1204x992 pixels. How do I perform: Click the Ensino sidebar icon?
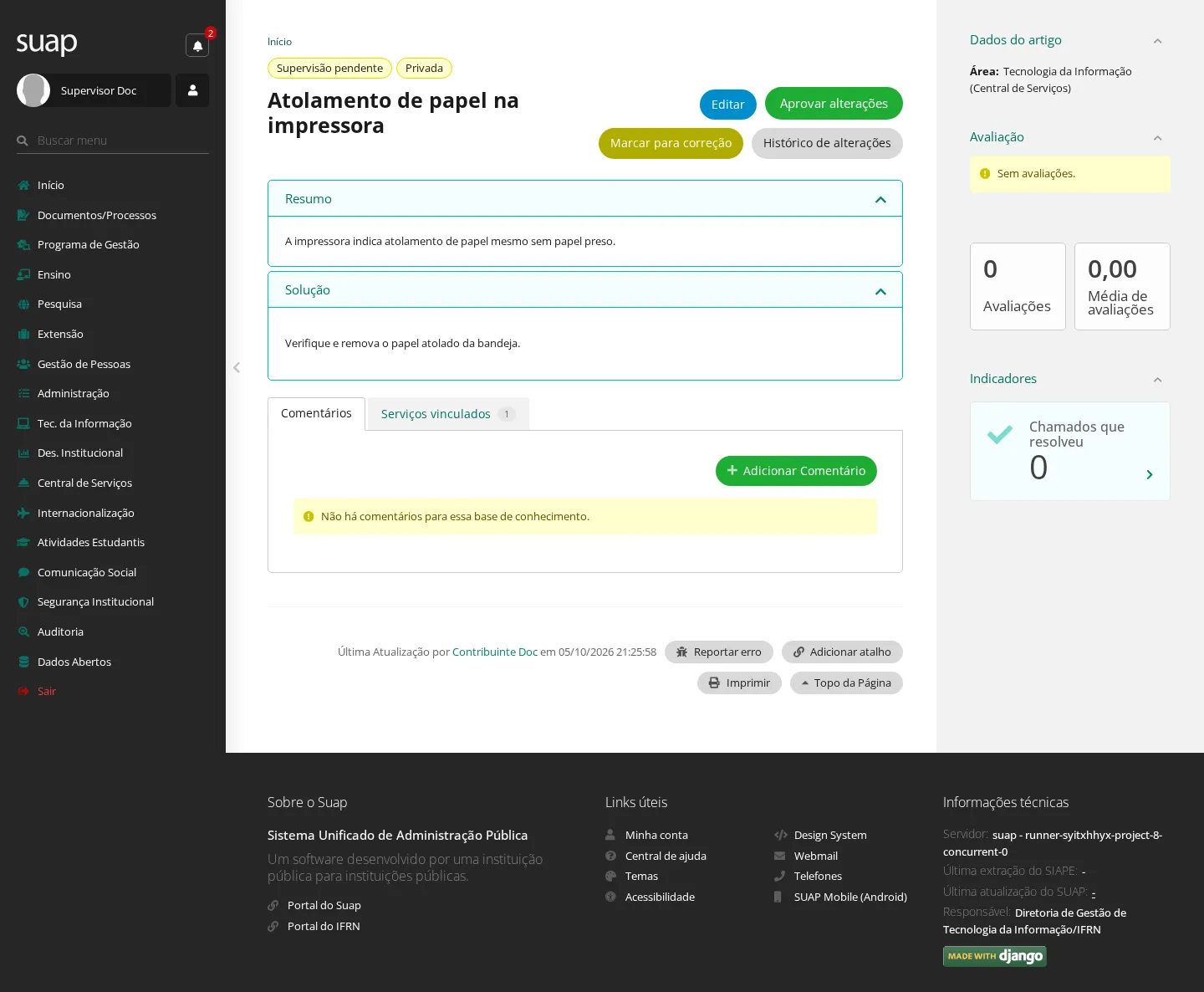tap(23, 274)
